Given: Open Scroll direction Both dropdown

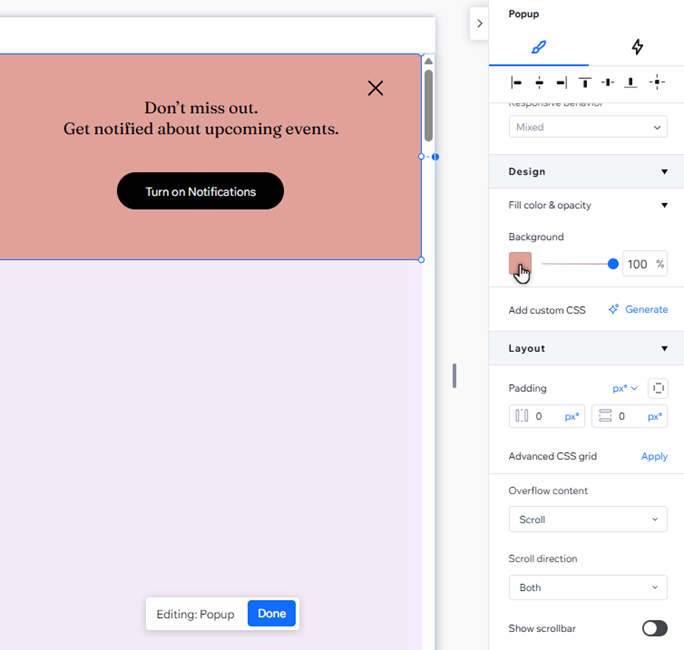Looking at the screenshot, I should (588, 588).
